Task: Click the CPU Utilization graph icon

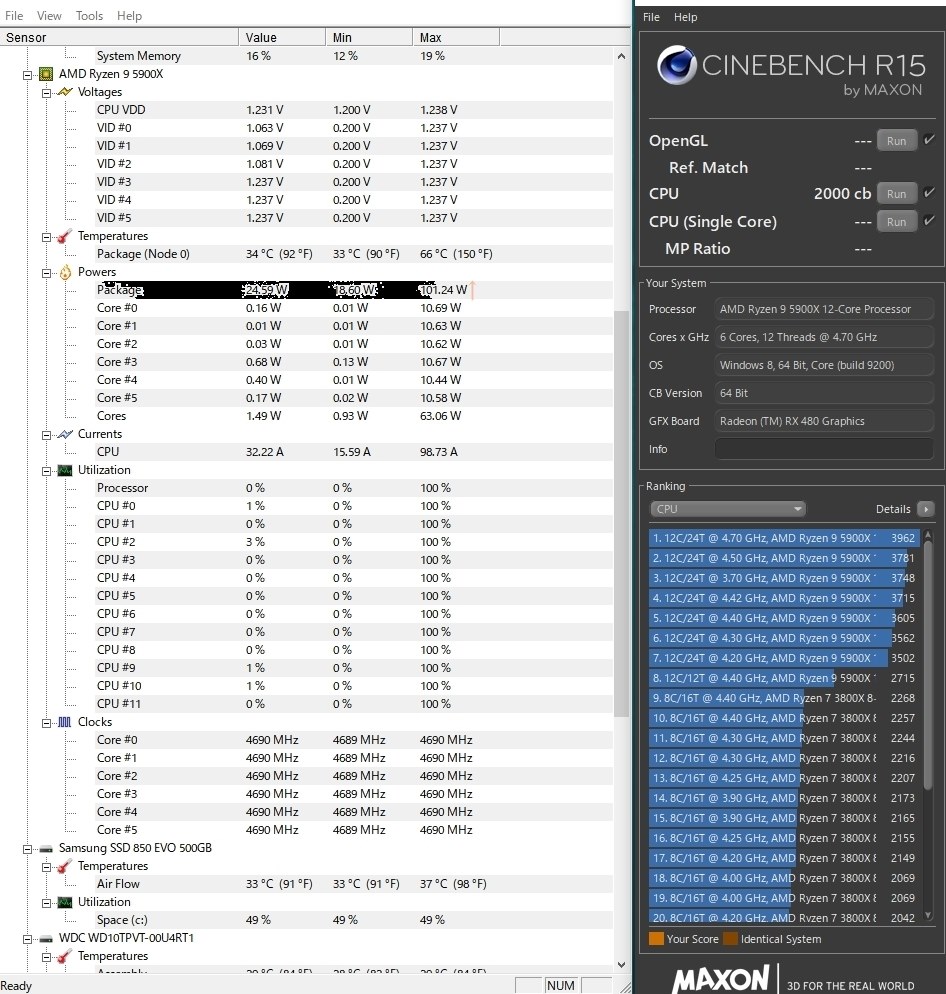Action: click(65, 470)
